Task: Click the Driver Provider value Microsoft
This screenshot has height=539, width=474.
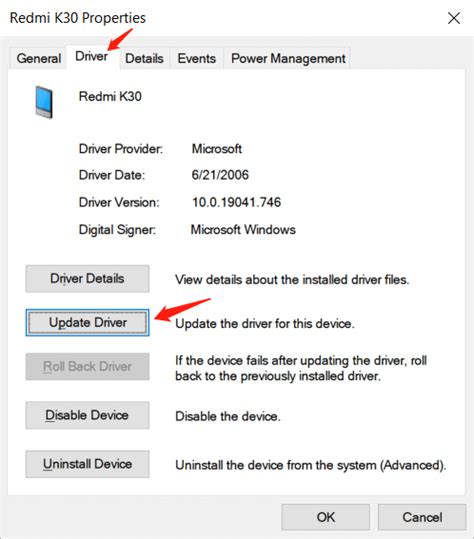Action: [x=217, y=149]
